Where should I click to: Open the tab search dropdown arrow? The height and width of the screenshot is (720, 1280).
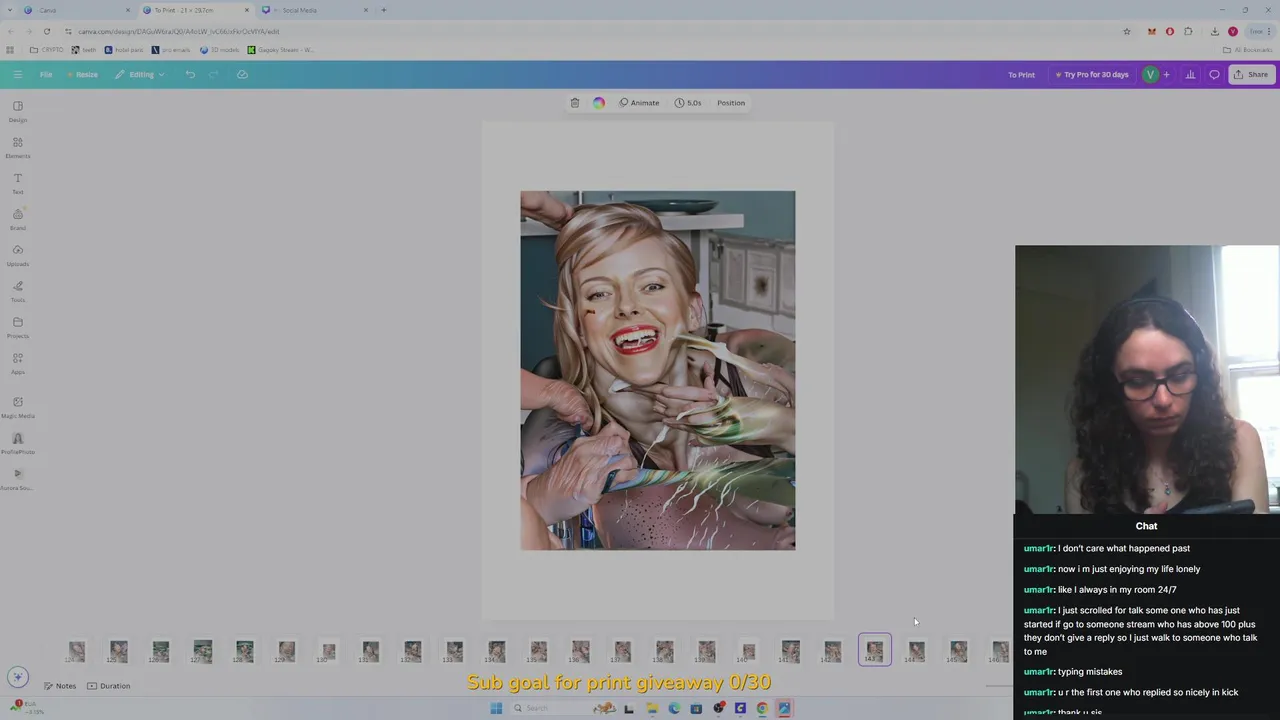pos(10,10)
